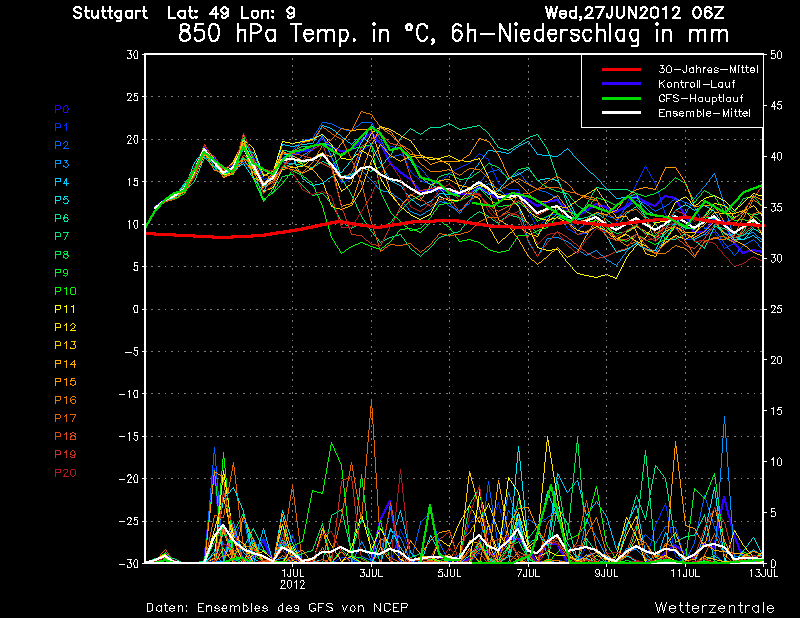Click the P2 ensemble member label

62,145
